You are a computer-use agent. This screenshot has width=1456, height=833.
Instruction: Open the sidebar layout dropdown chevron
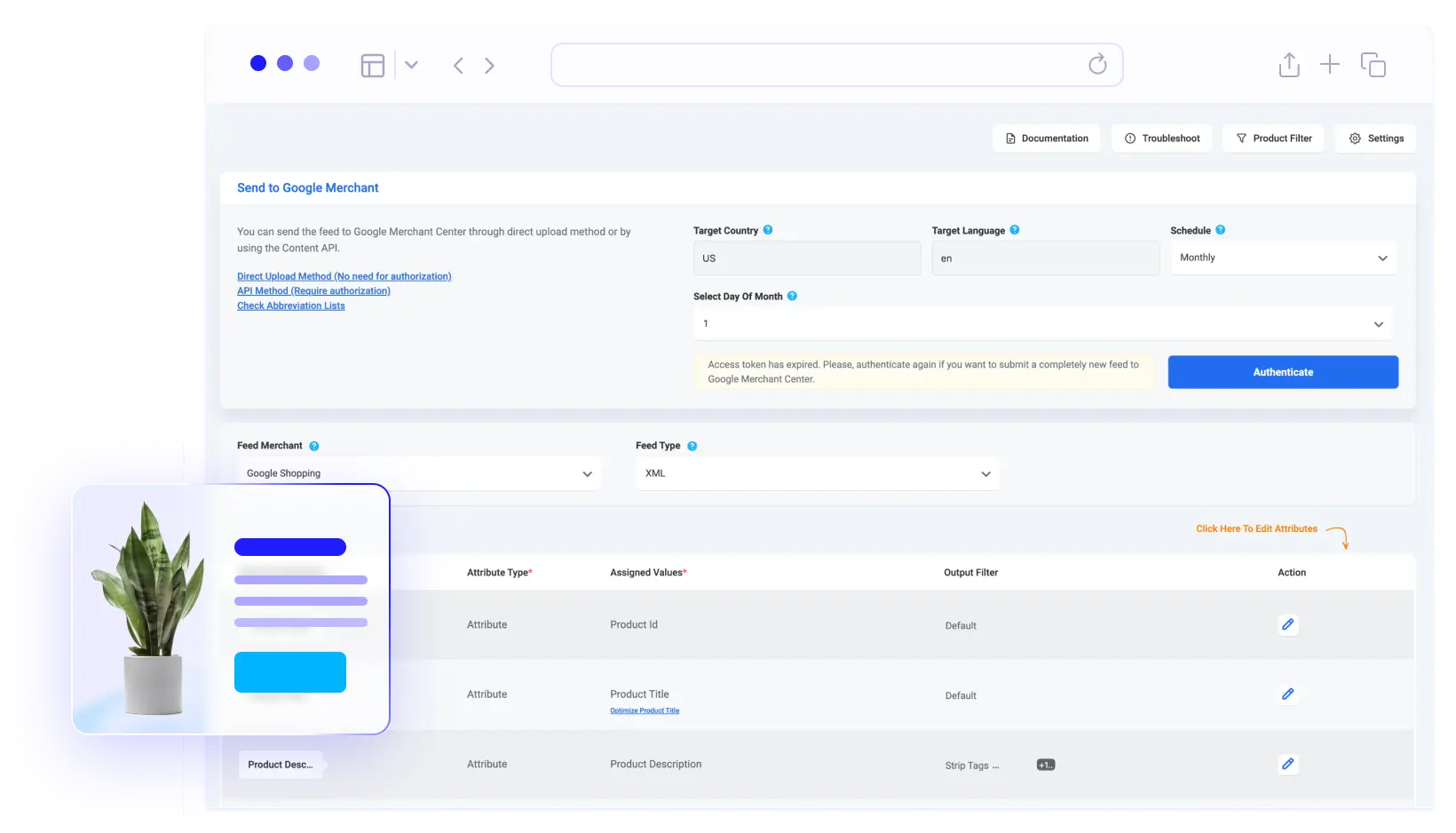411,65
